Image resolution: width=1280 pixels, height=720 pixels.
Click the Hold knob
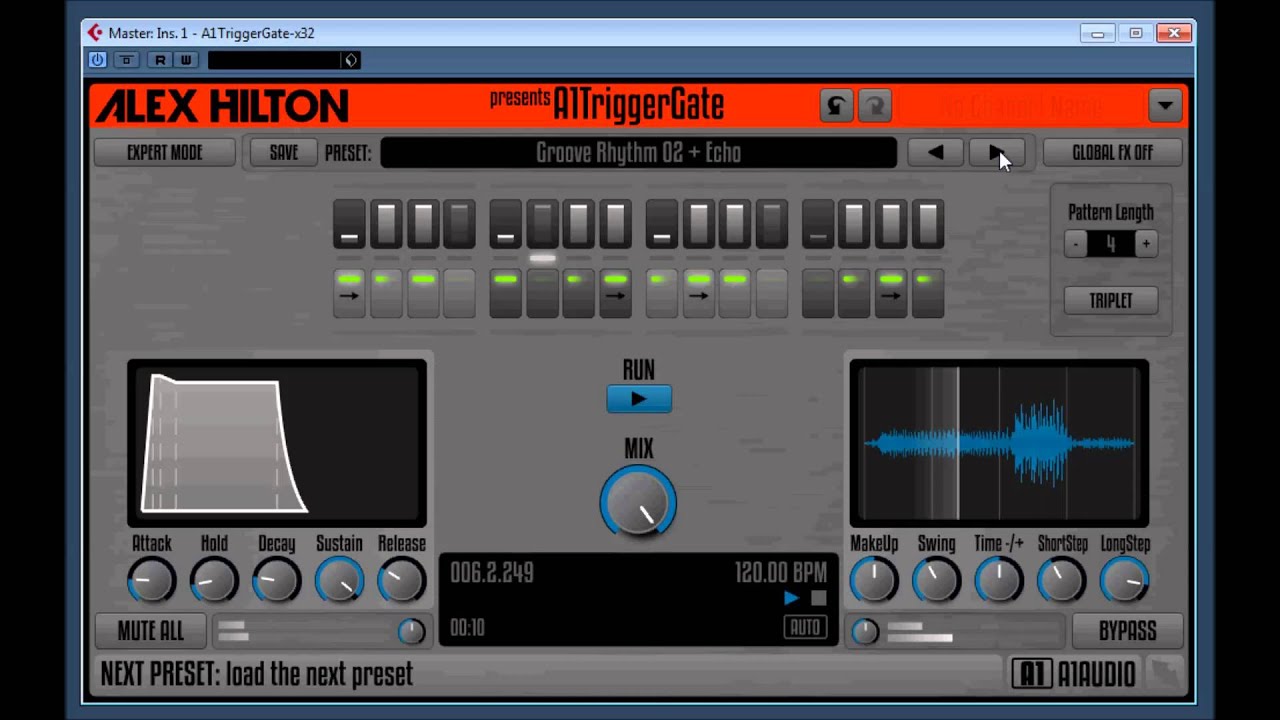point(214,580)
